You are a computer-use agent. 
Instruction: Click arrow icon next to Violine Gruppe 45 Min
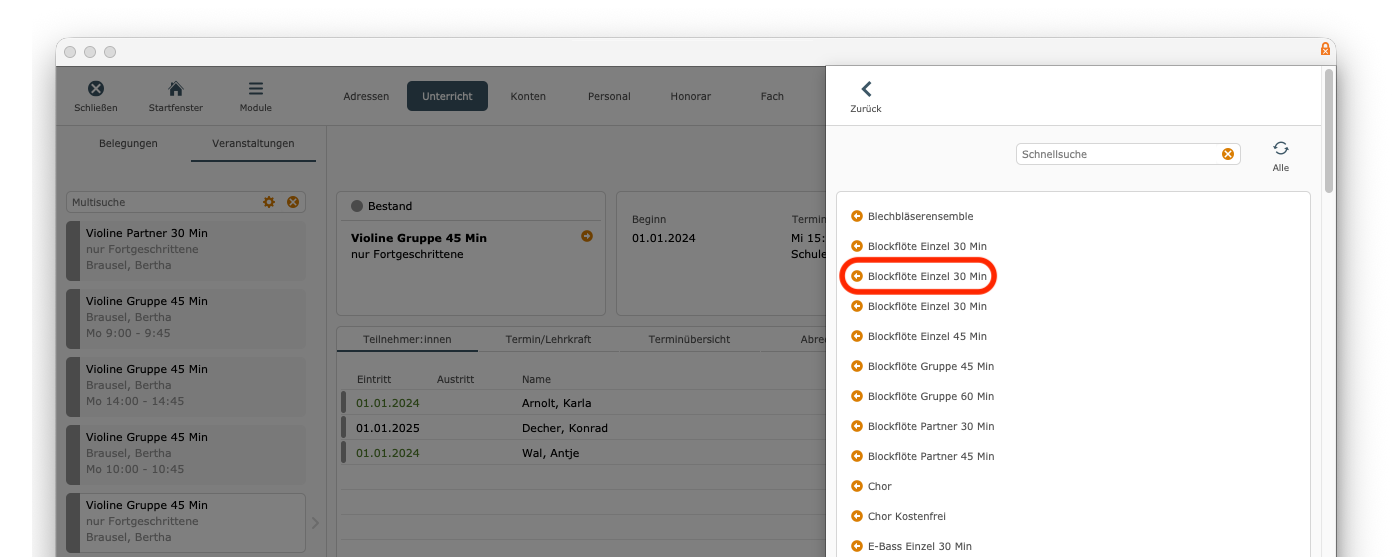coord(587,236)
